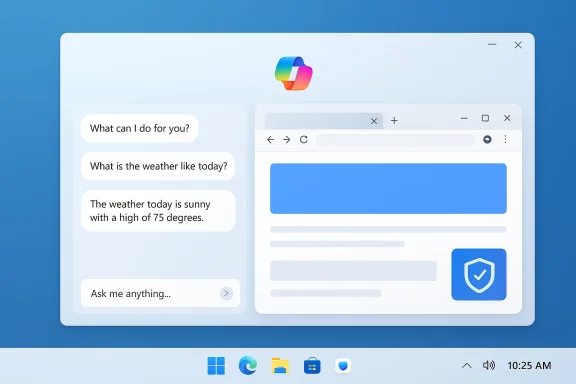Select the open browser tab
This screenshot has height=384, width=576.
(324, 121)
